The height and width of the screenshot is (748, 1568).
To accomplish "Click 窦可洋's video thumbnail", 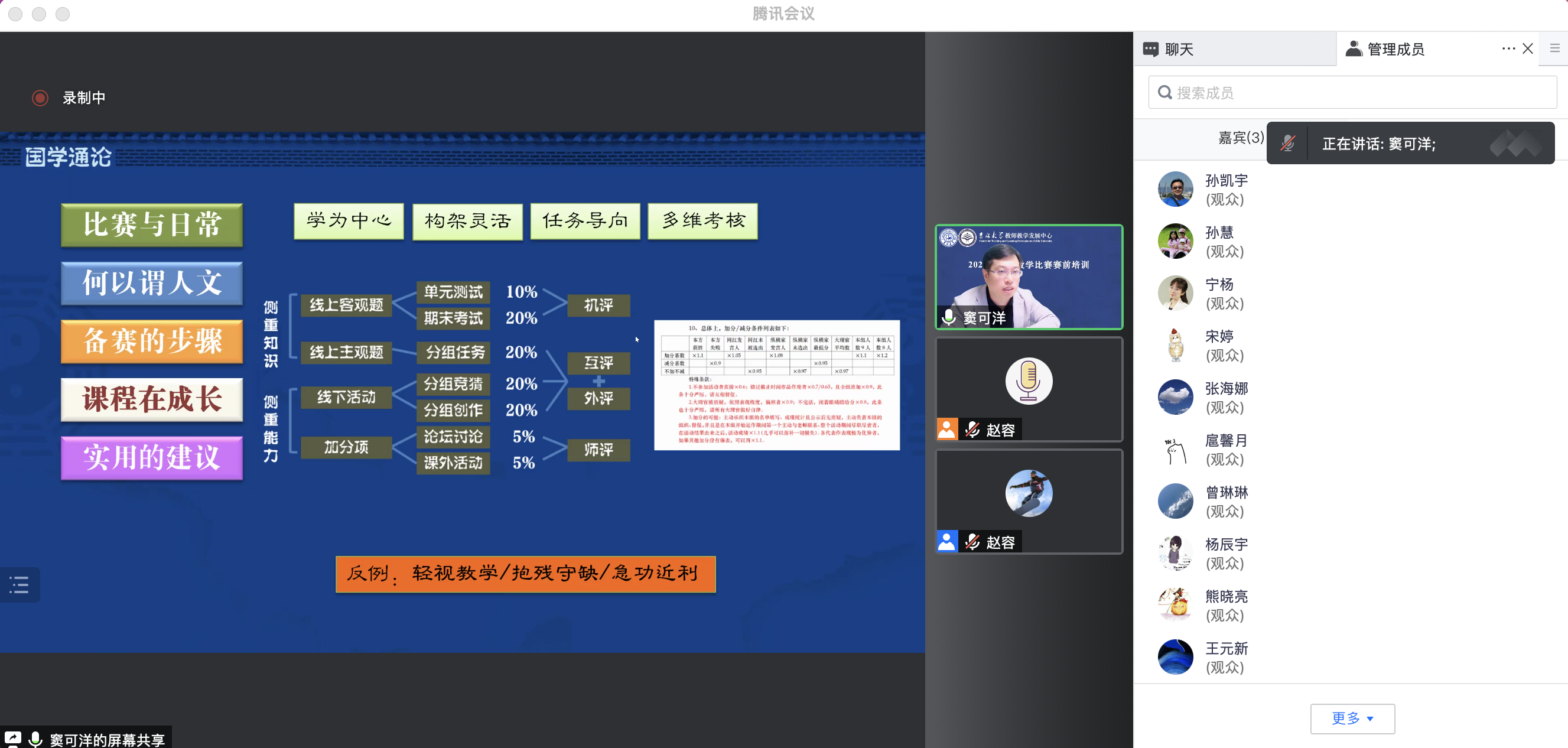I will (x=1028, y=277).
